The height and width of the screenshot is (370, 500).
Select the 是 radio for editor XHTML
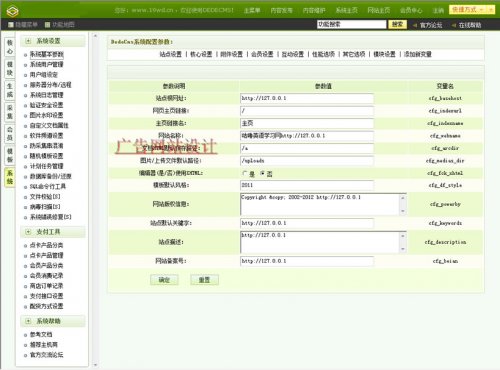[245, 173]
